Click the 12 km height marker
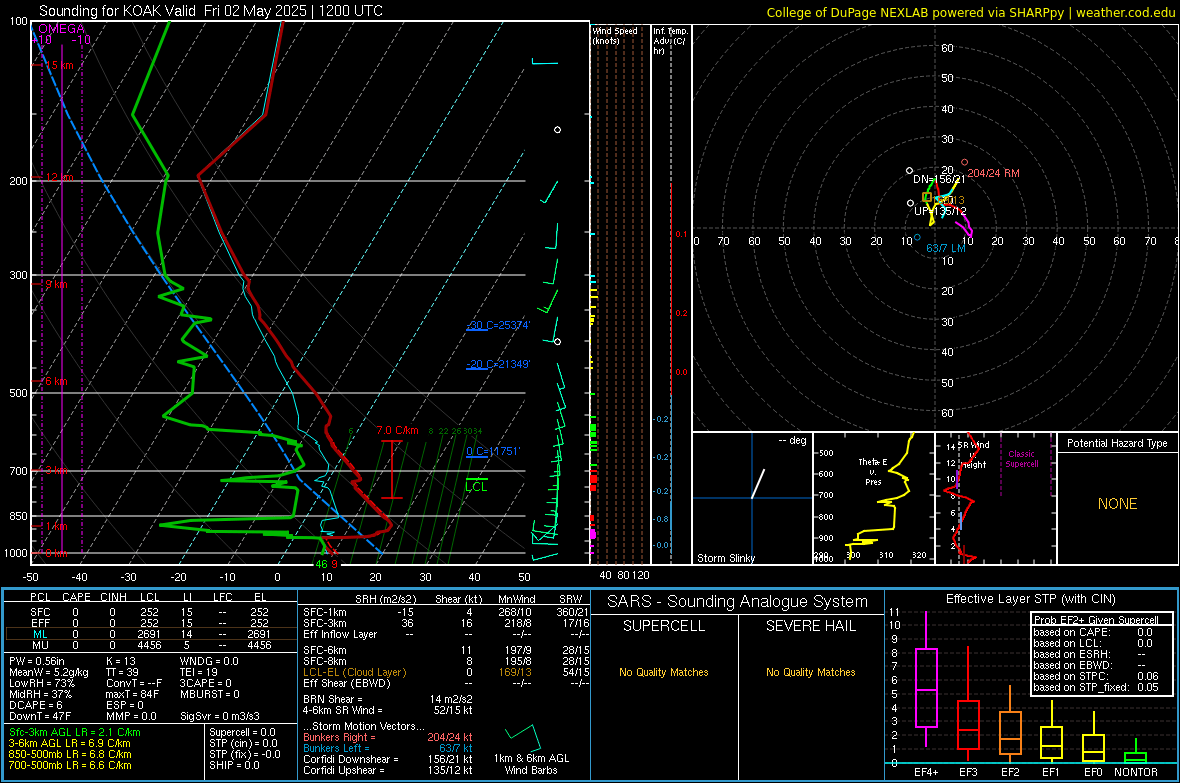 pos(59,177)
